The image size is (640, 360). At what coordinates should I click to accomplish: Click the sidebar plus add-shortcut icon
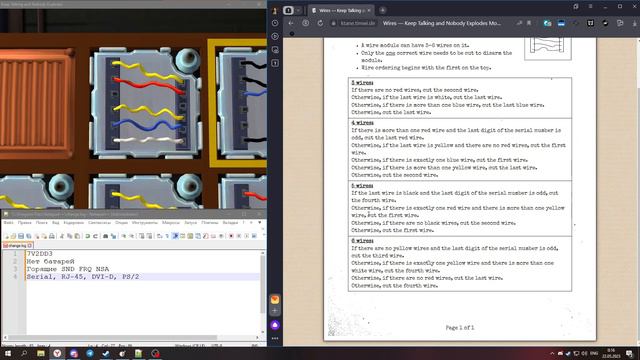[x=275, y=311]
